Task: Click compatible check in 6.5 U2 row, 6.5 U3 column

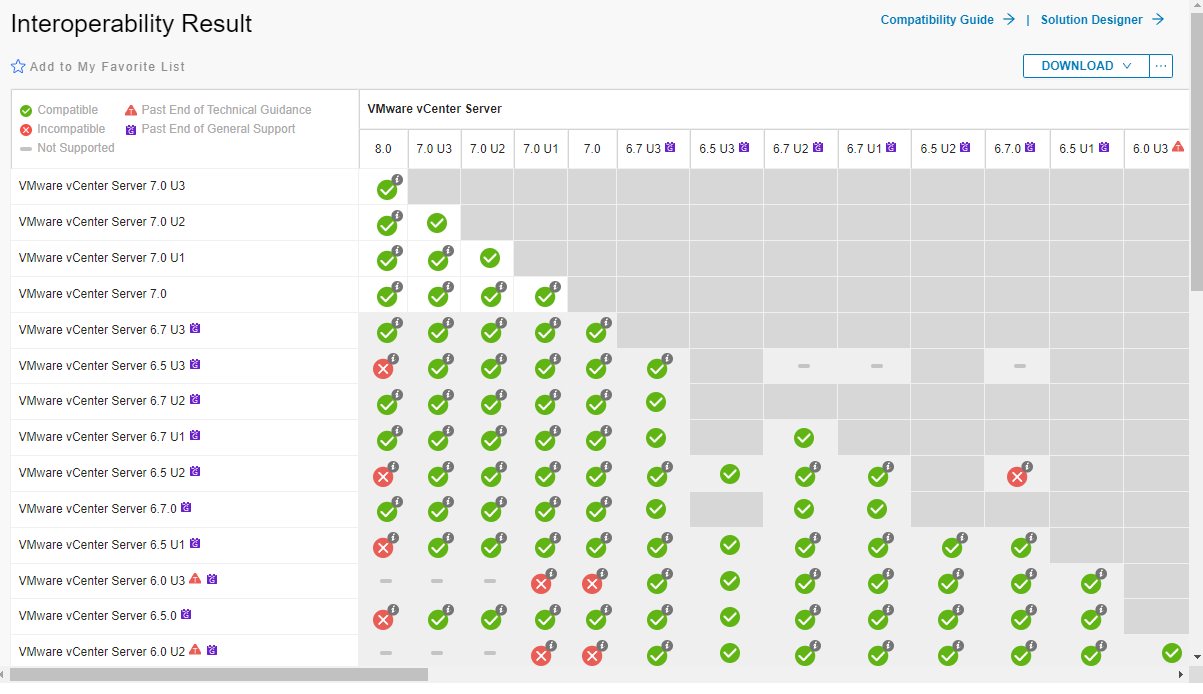Action: (730, 473)
